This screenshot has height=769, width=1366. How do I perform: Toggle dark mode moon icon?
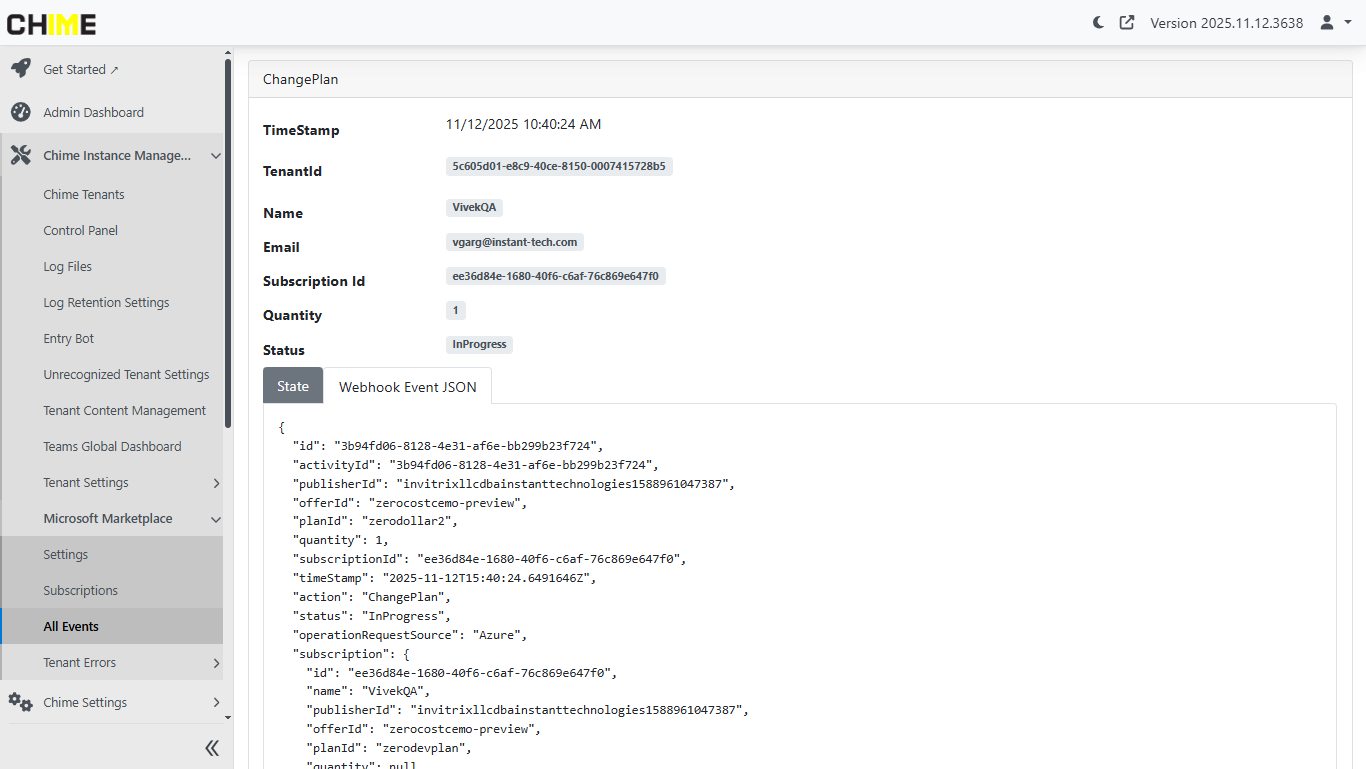[1098, 22]
